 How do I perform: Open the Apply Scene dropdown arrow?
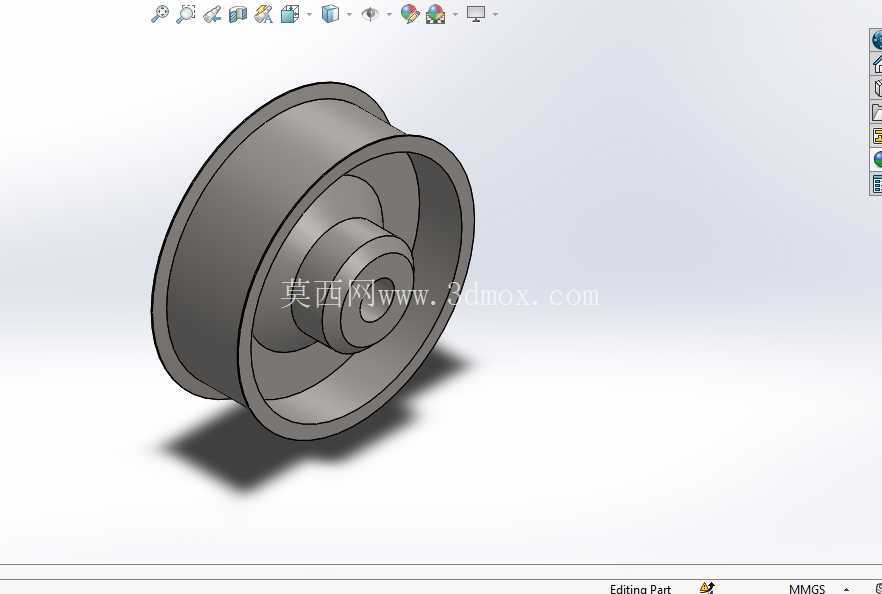455,14
